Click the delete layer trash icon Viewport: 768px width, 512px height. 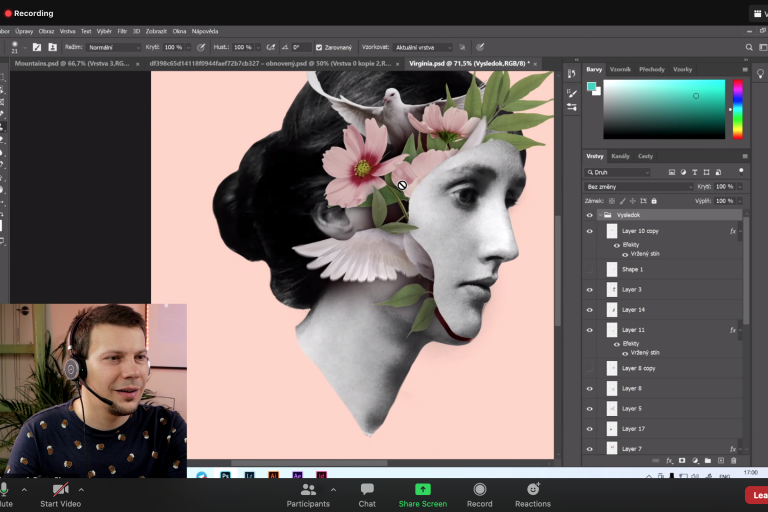(734, 460)
